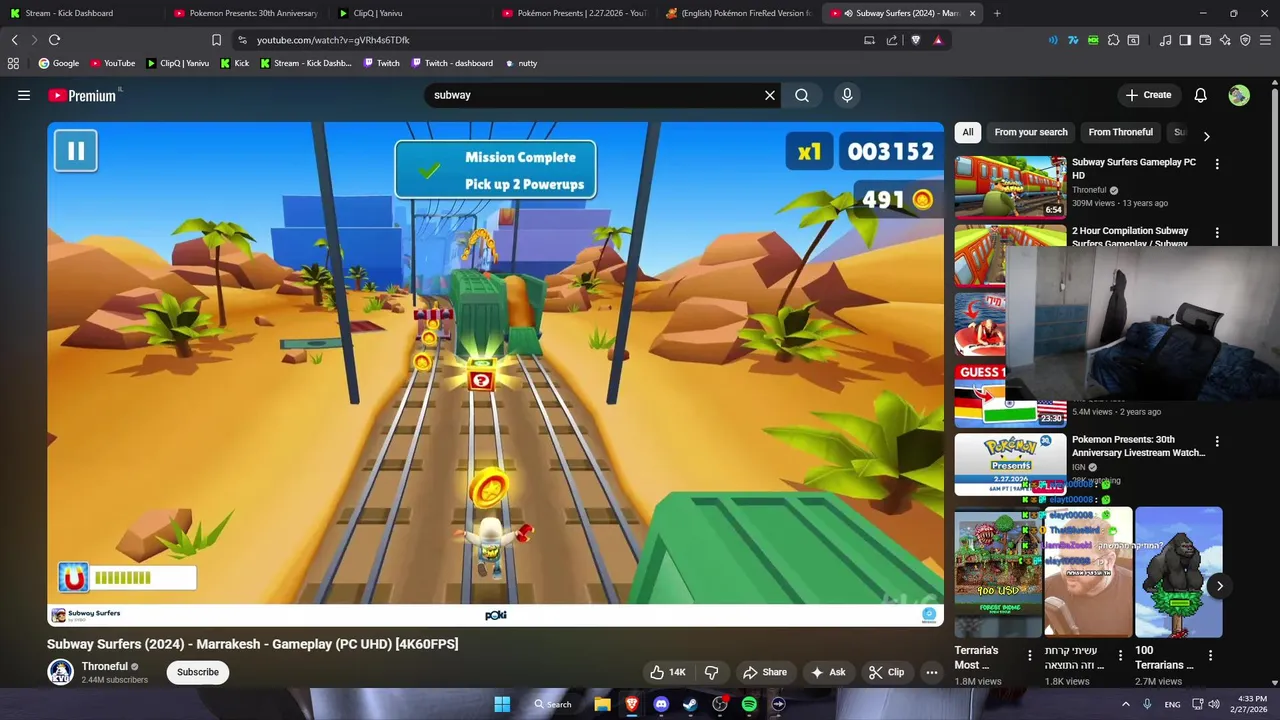Image resolution: width=1280 pixels, height=720 pixels.
Task: Open File Explorer from taskbar
Action: (x=602, y=704)
